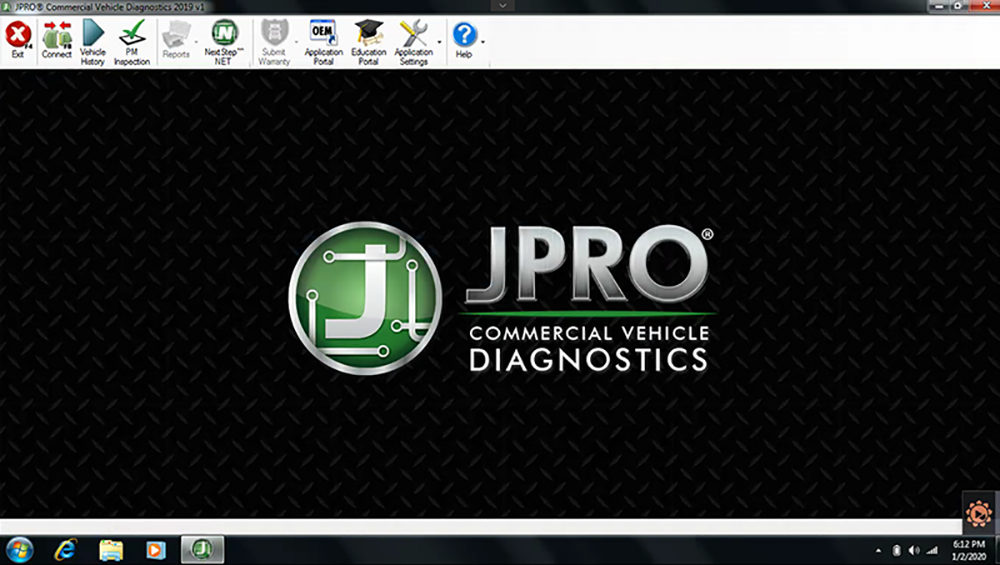Viewport: 1000px width, 565px height.
Task: Select the JPRO taskbar button
Action: [x=202, y=549]
